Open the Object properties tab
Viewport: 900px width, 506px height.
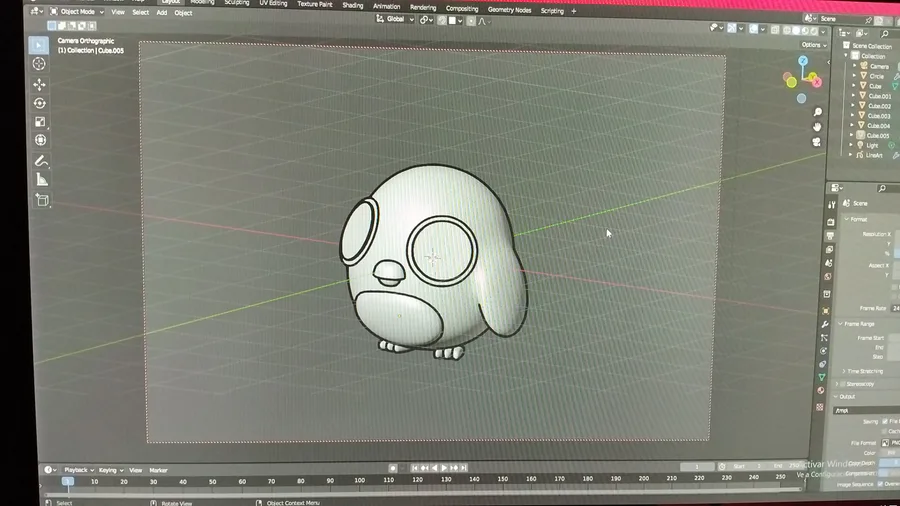tap(826, 310)
